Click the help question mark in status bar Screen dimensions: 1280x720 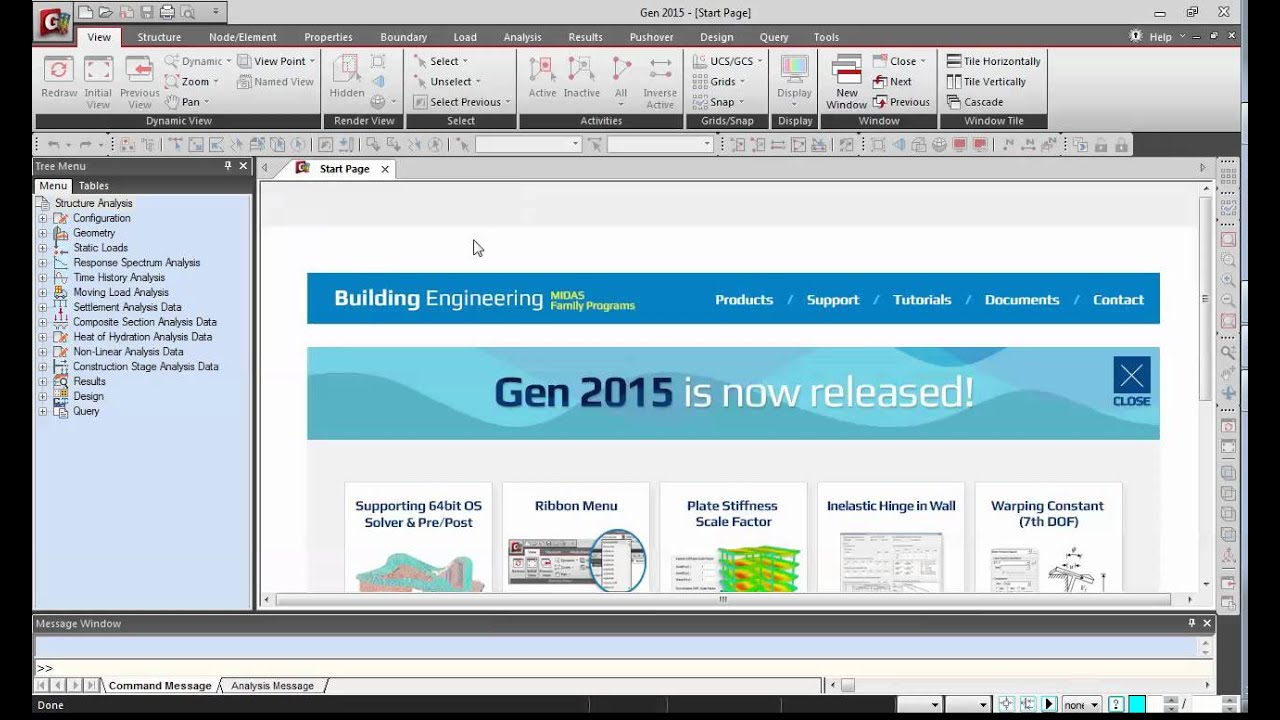(x=1116, y=705)
